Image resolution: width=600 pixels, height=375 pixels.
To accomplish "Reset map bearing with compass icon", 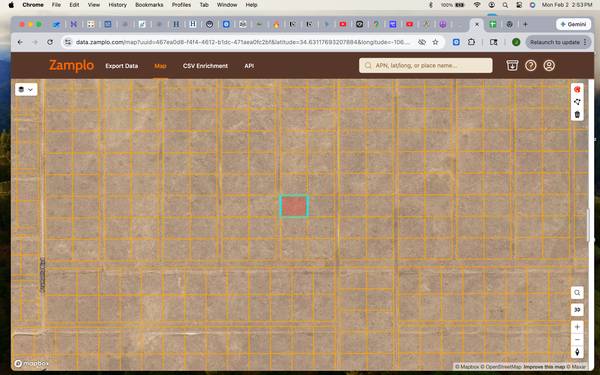I will (x=577, y=352).
